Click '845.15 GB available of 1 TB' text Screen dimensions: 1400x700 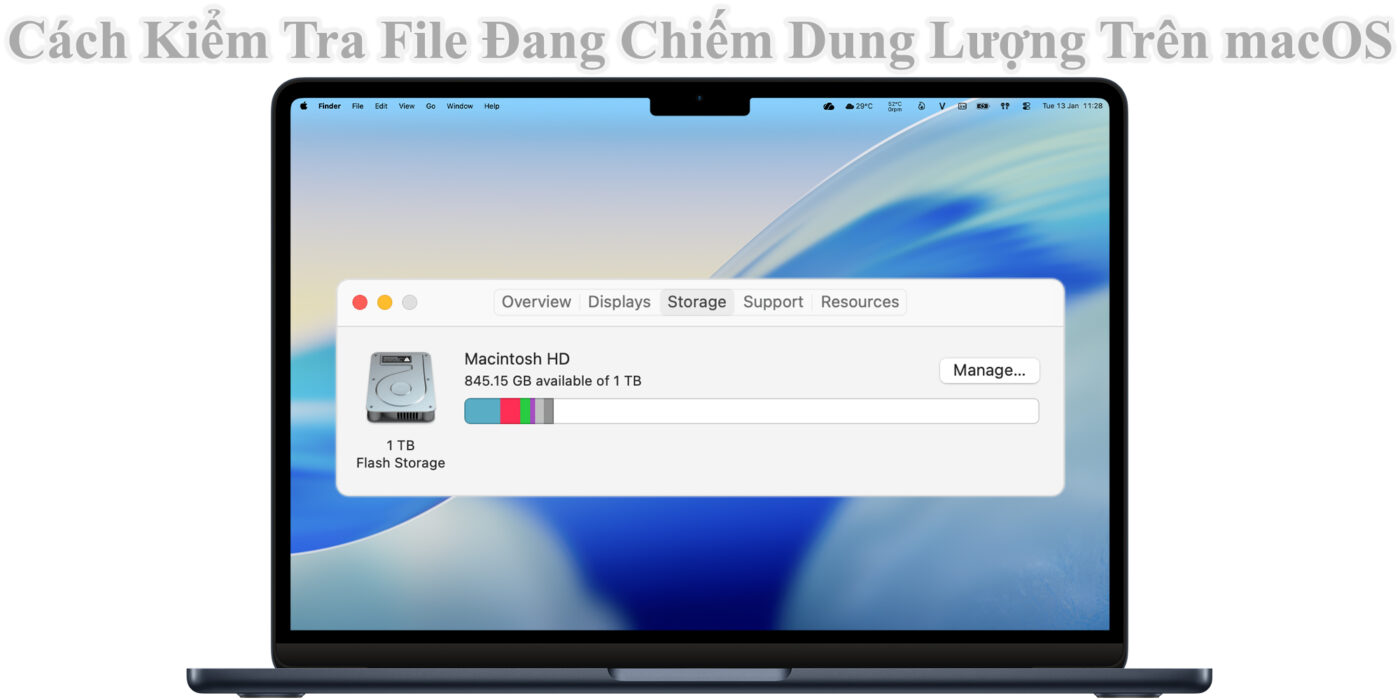[553, 381]
